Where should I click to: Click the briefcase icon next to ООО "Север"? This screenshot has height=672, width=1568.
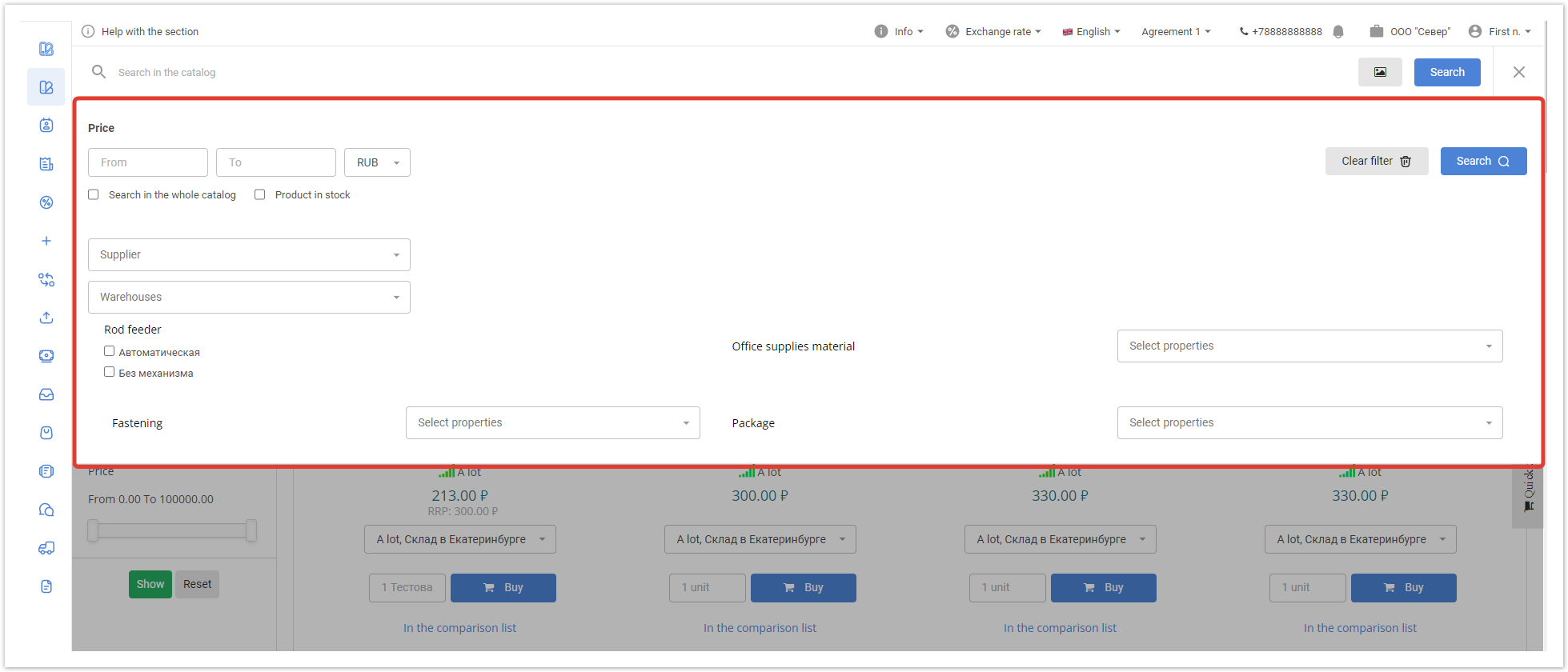pos(1376,31)
